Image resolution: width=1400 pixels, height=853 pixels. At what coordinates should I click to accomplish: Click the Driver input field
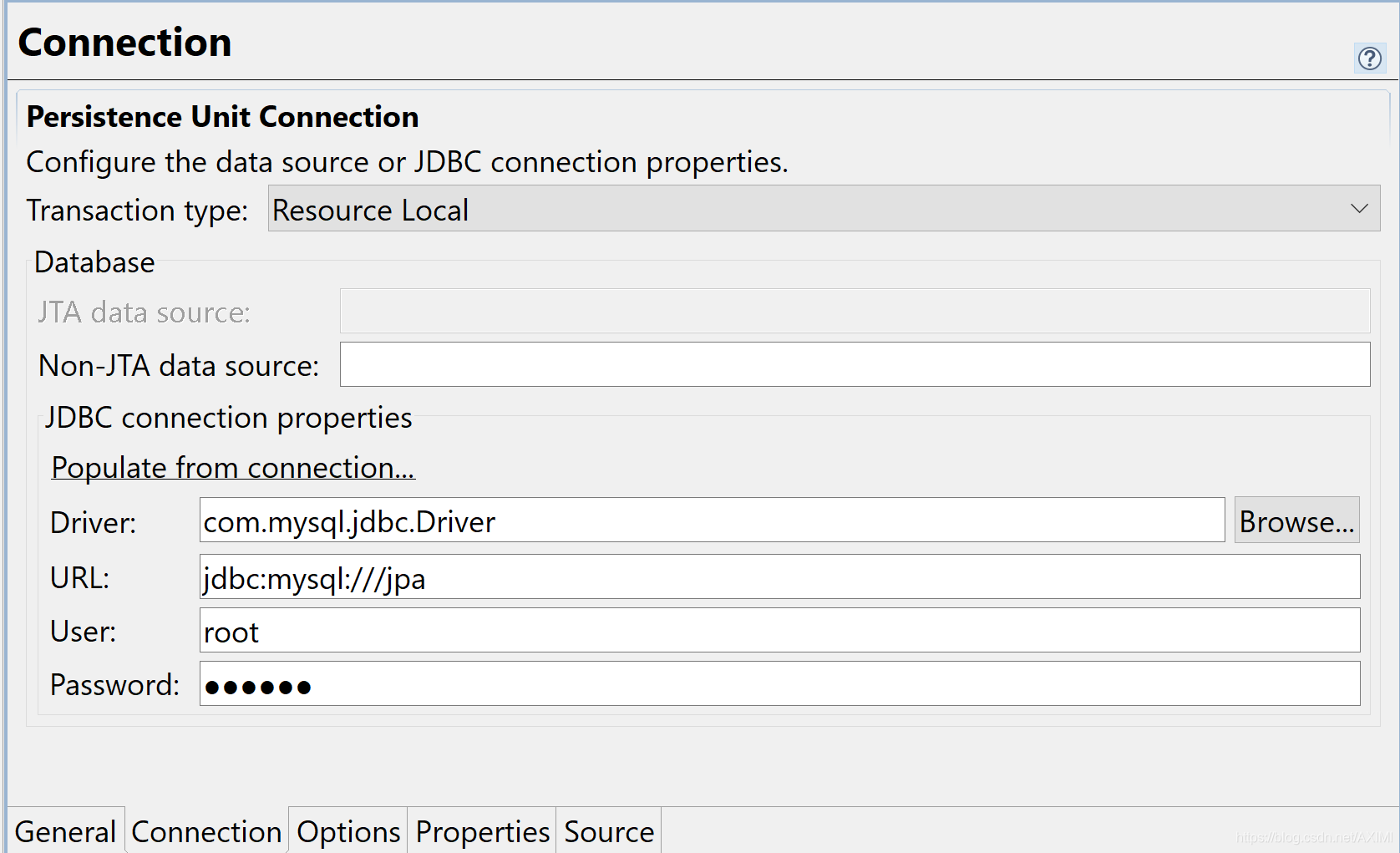712,520
